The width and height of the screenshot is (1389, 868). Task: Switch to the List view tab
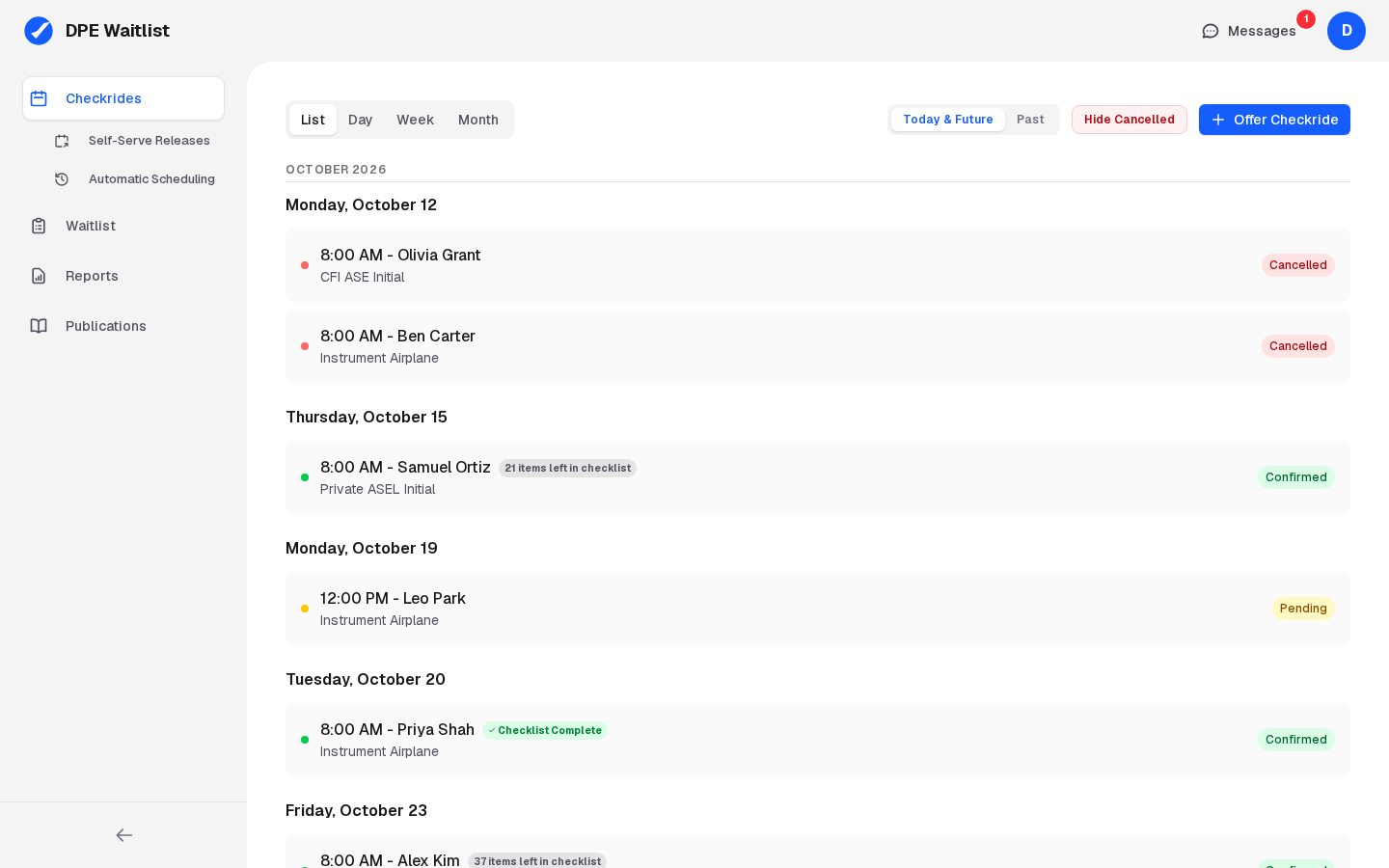click(313, 120)
